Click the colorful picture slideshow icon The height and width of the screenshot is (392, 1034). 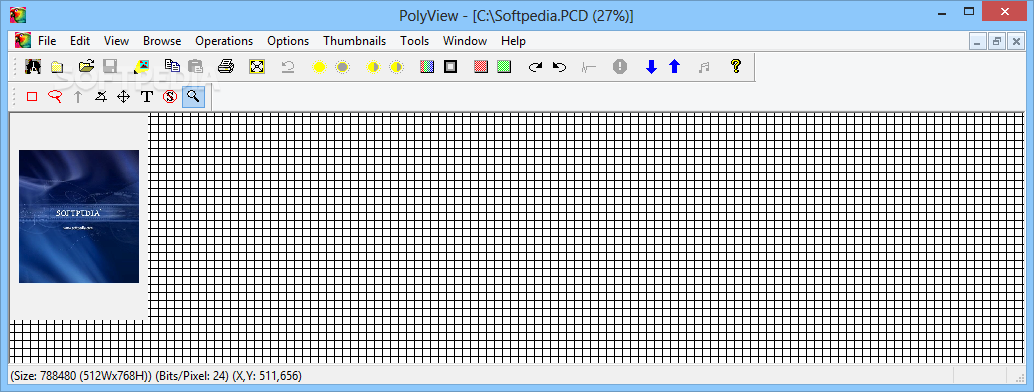(142, 66)
